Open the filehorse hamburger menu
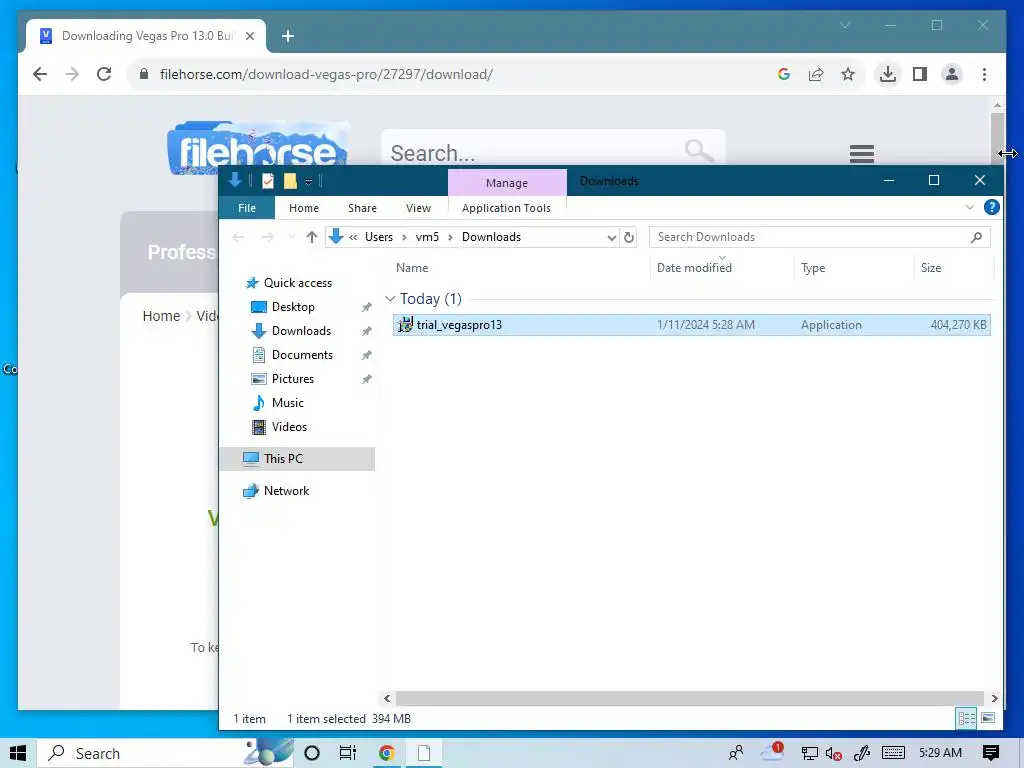This screenshot has width=1024, height=768. (861, 154)
